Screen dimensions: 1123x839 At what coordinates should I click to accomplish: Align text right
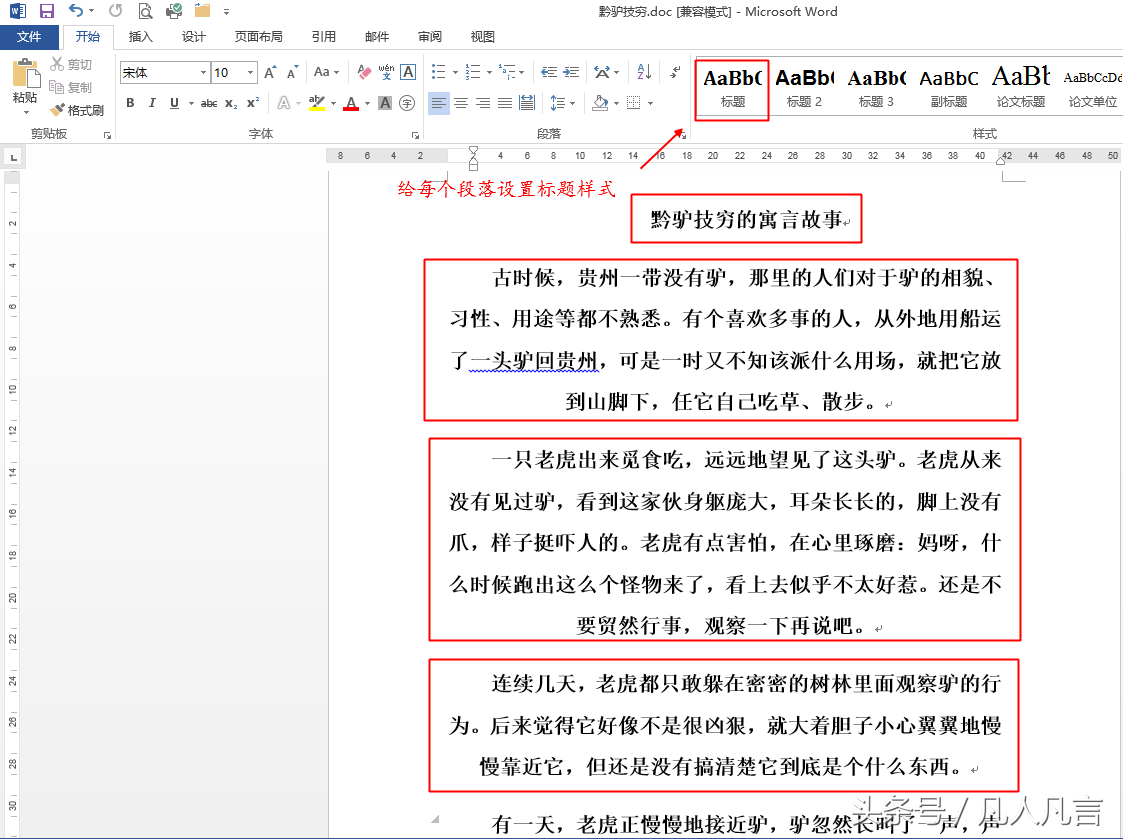tap(483, 103)
